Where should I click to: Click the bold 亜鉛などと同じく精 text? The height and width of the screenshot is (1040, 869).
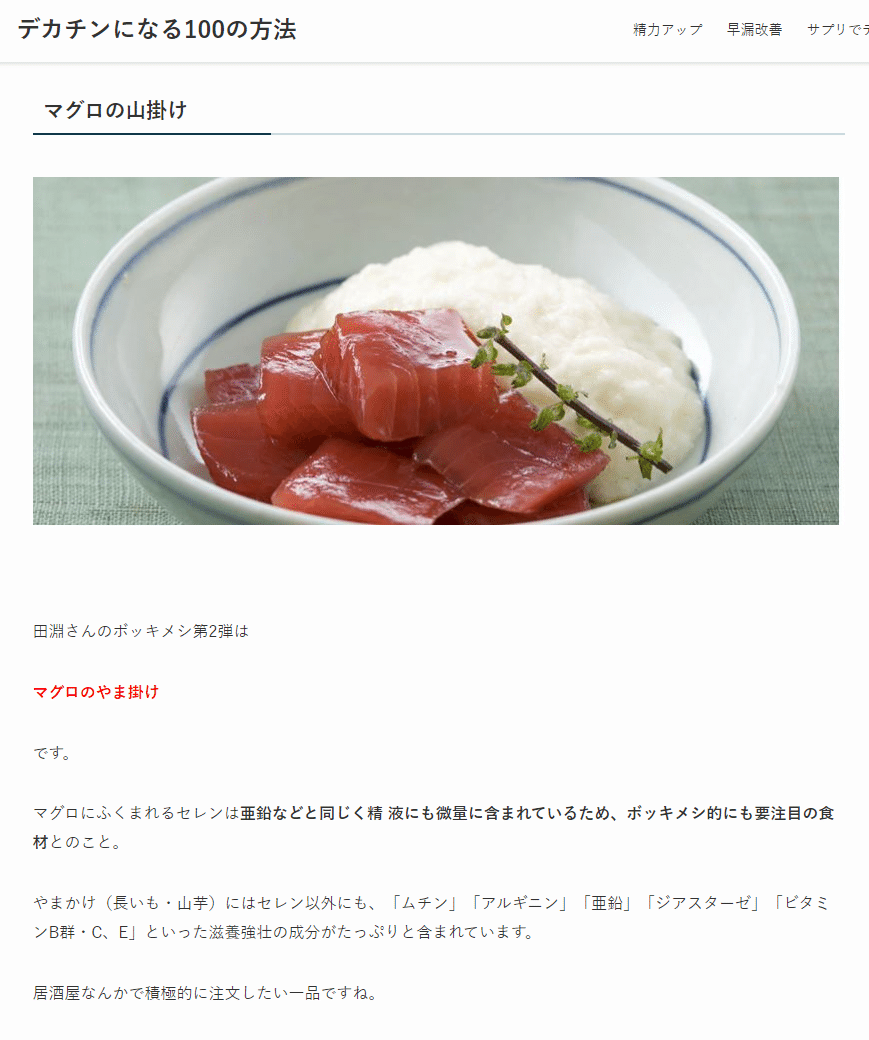(312, 812)
